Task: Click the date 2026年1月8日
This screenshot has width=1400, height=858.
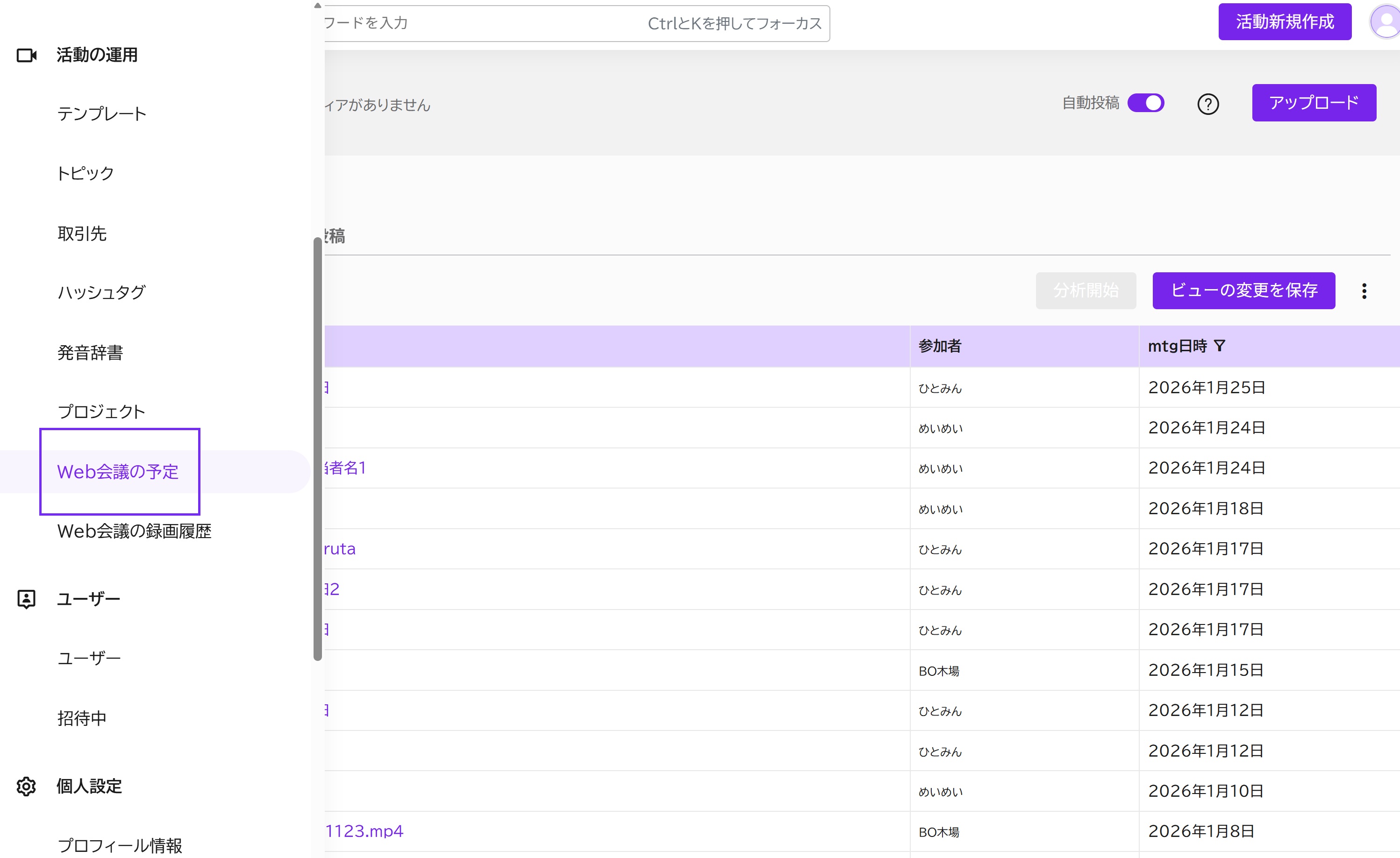Action: [1201, 831]
